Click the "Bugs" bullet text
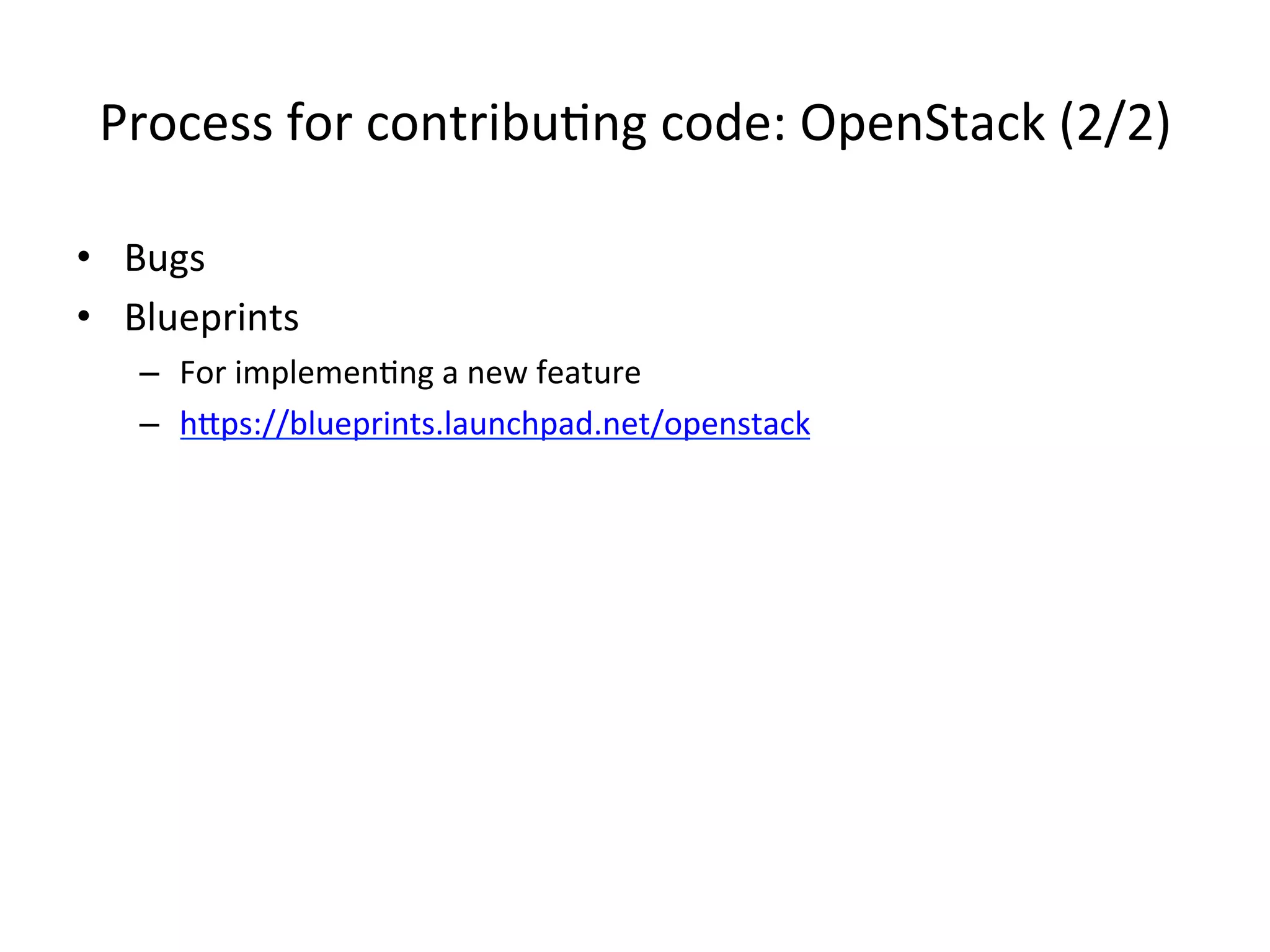 pos(164,258)
